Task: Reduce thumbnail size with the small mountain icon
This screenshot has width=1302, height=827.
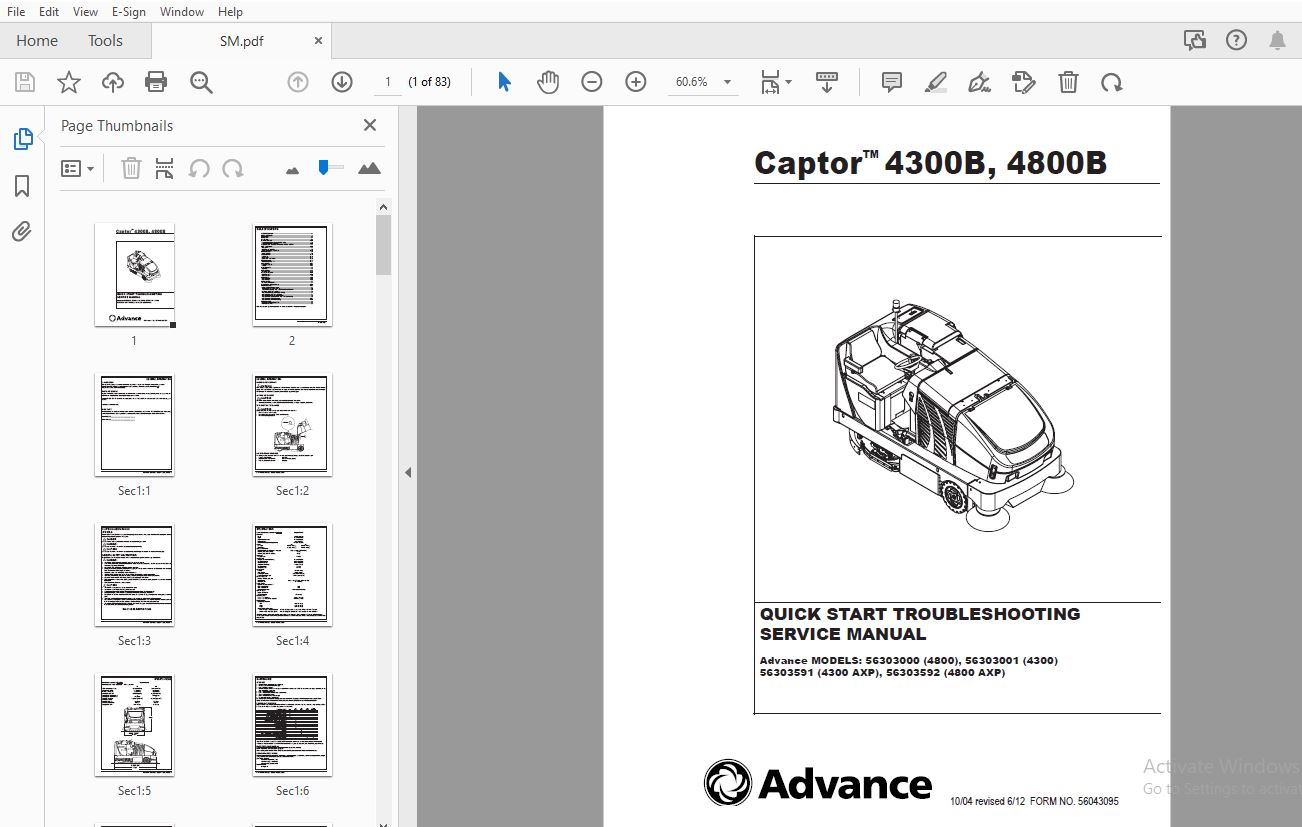Action: [x=292, y=171]
